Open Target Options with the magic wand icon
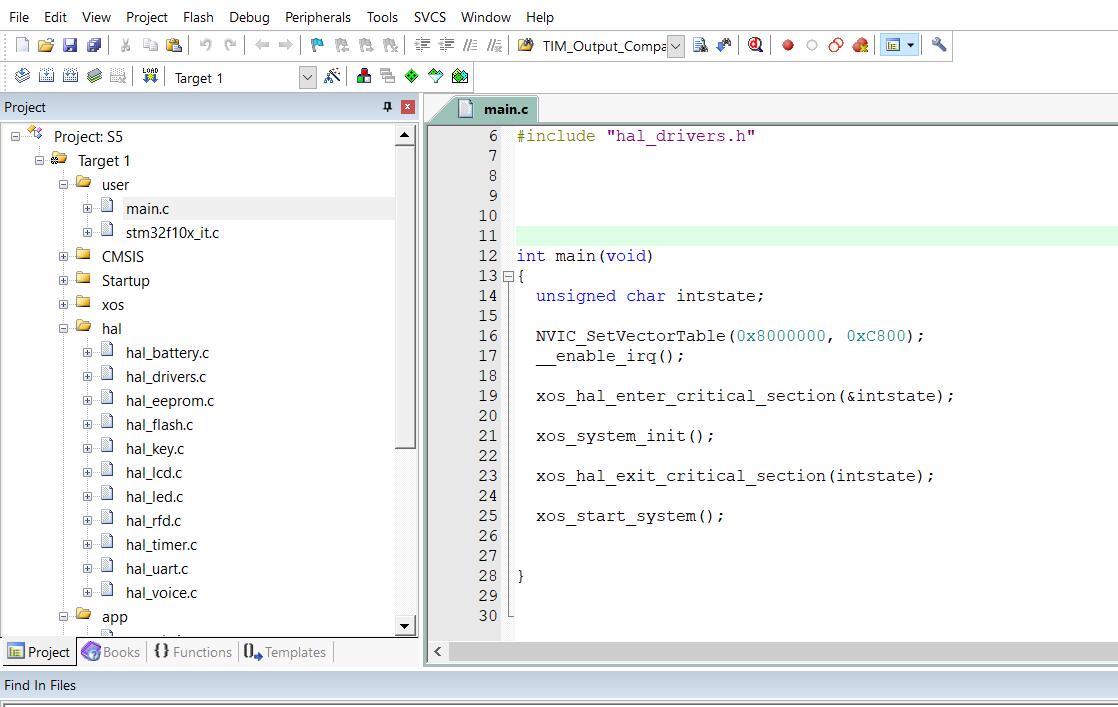 click(x=332, y=76)
